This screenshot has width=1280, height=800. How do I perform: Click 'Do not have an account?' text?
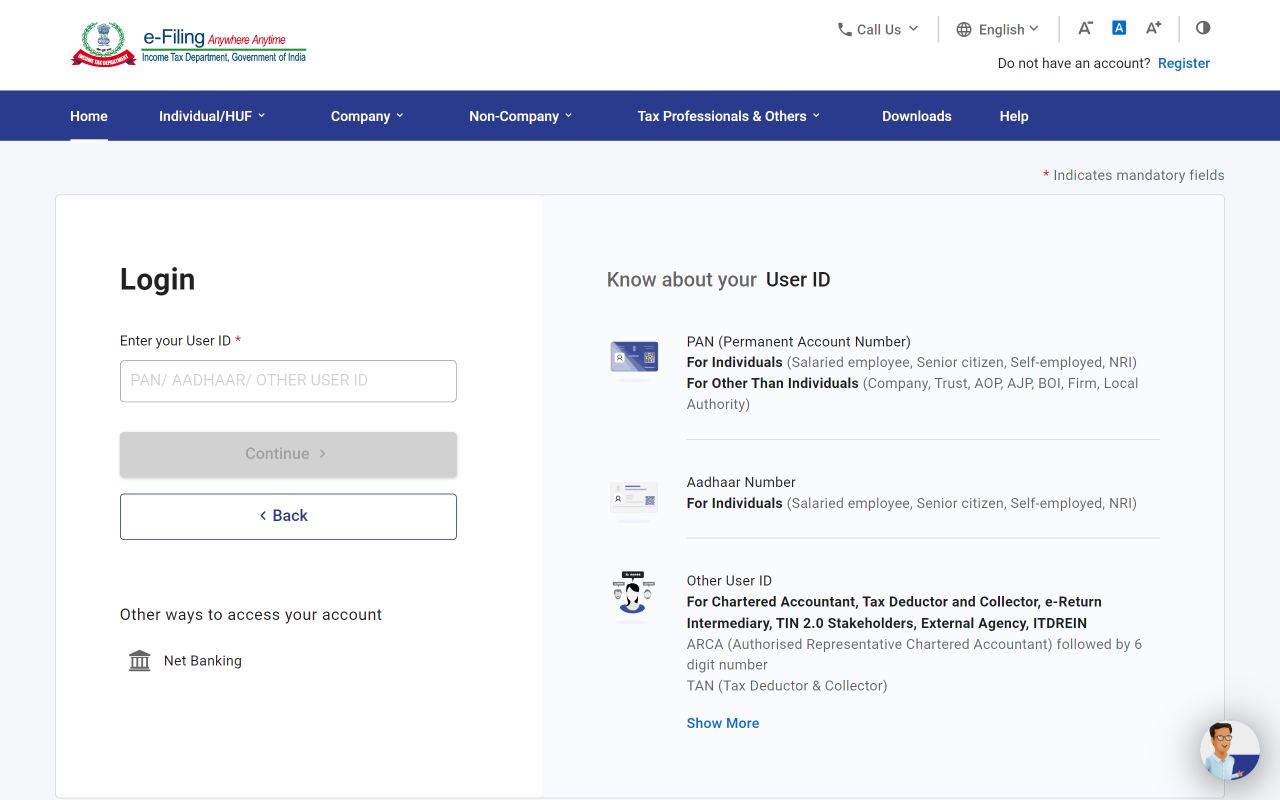1074,63
